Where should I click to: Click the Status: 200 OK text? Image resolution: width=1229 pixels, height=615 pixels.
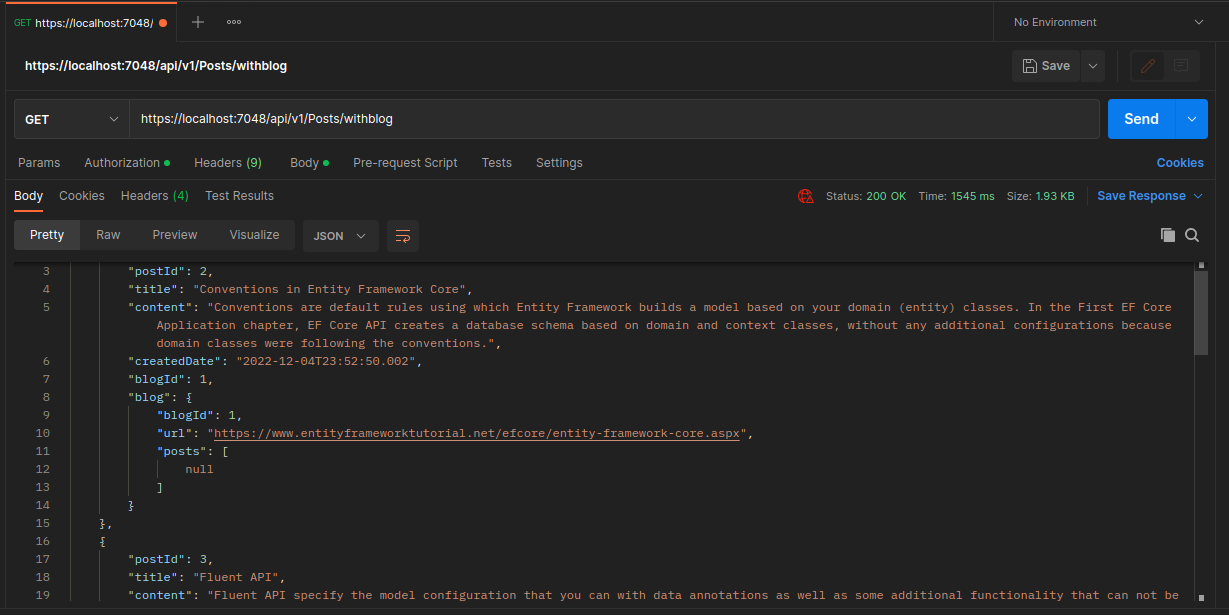coord(866,196)
